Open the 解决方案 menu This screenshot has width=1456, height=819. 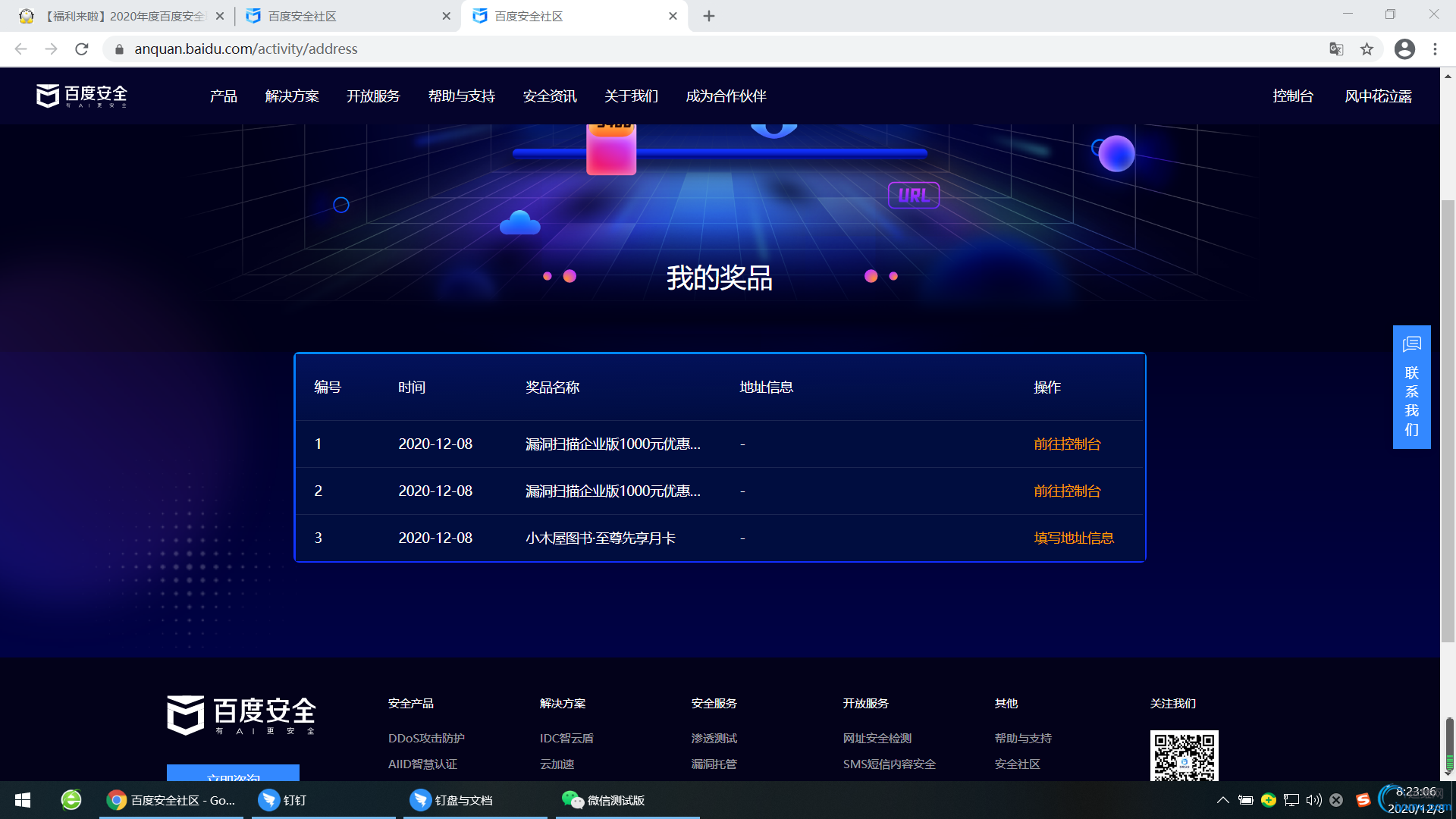tap(292, 96)
